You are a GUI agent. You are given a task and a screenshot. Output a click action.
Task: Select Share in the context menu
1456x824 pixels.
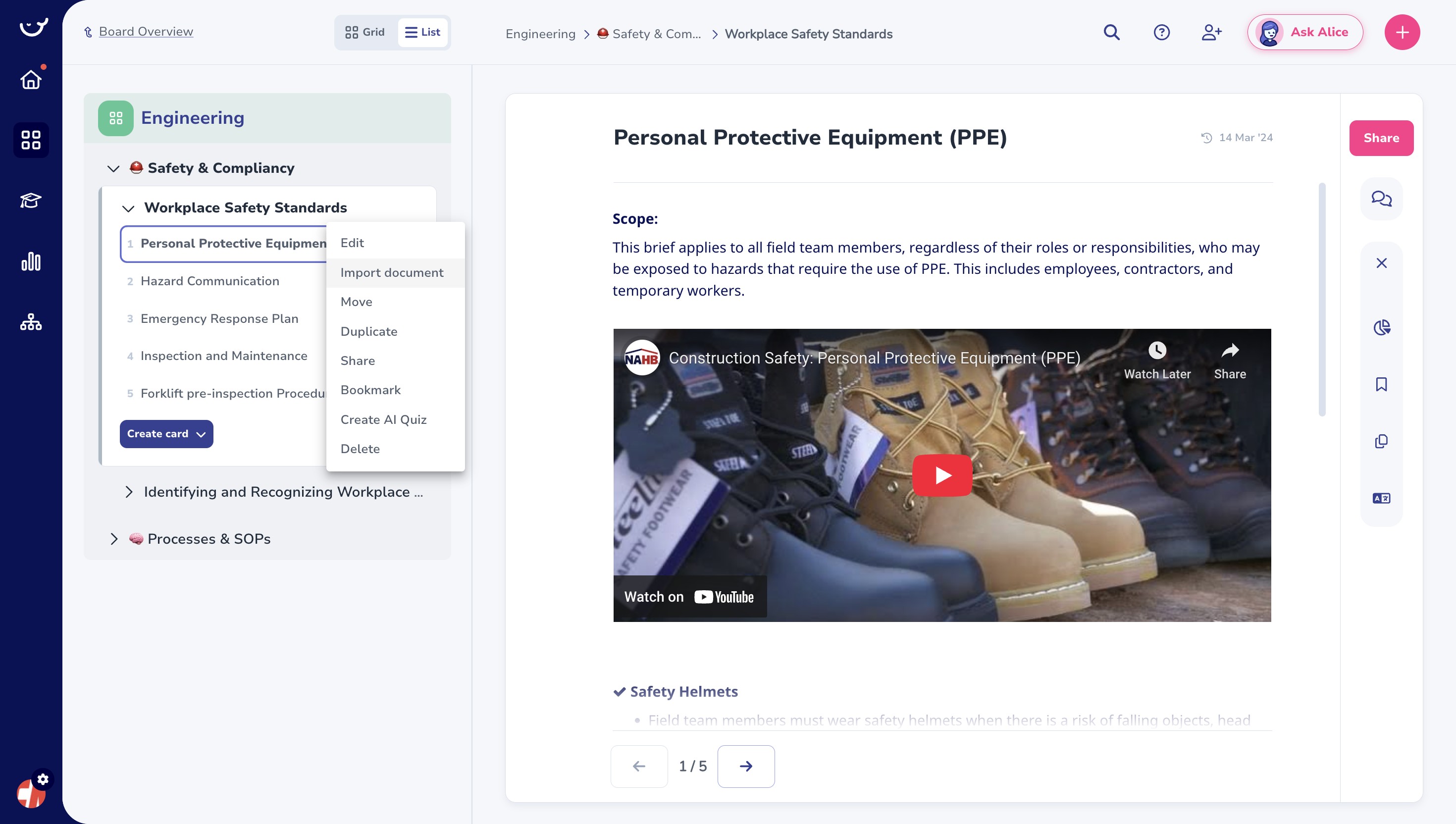point(395,361)
